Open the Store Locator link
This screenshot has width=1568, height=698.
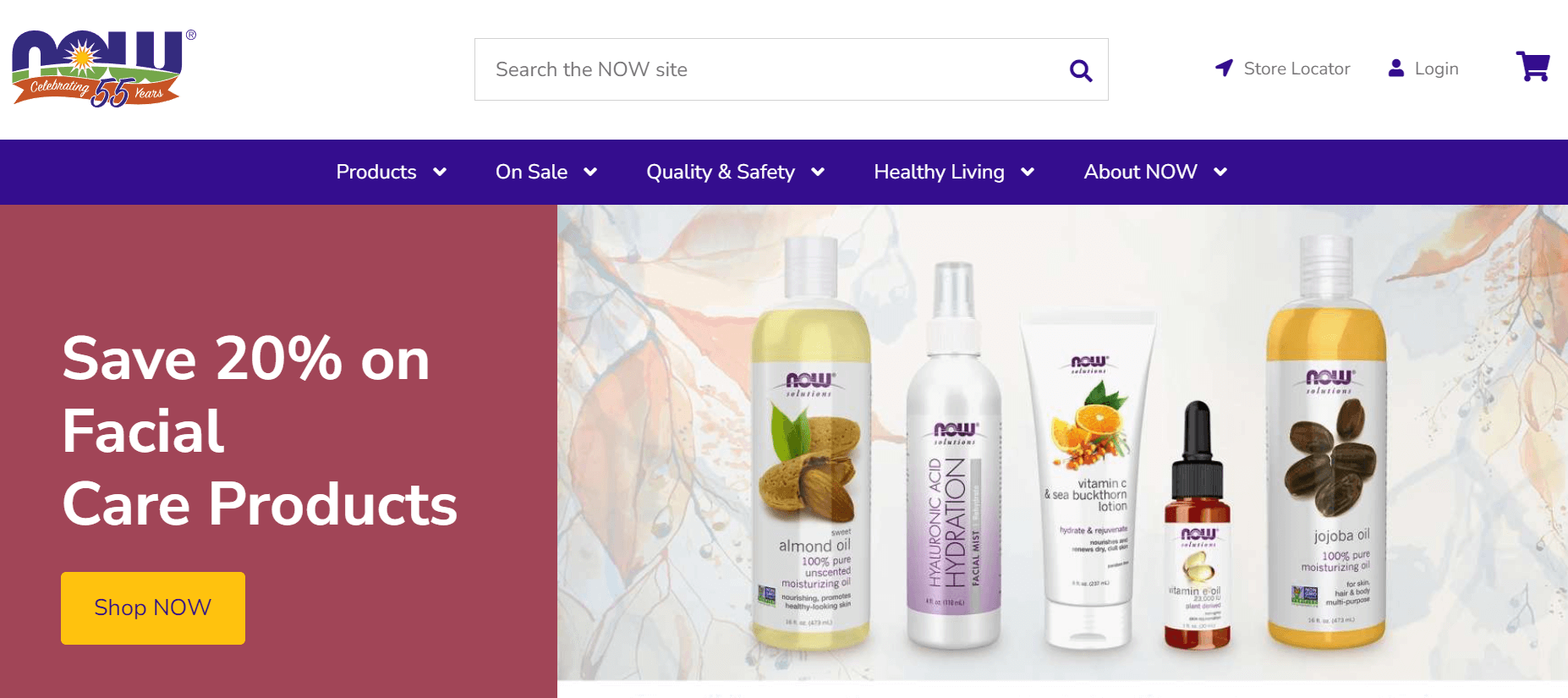[1297, 69]
